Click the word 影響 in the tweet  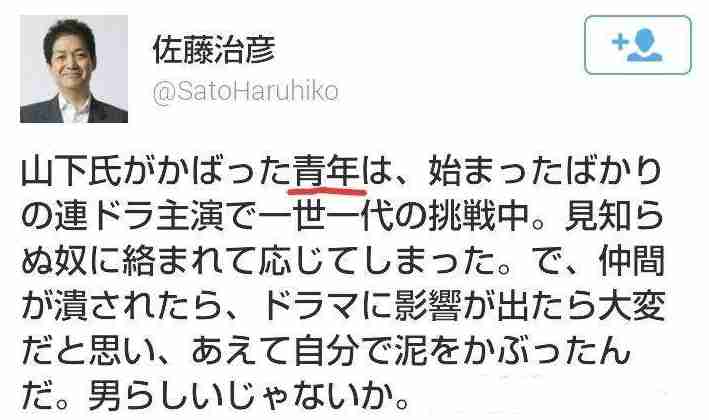[428, 306]
